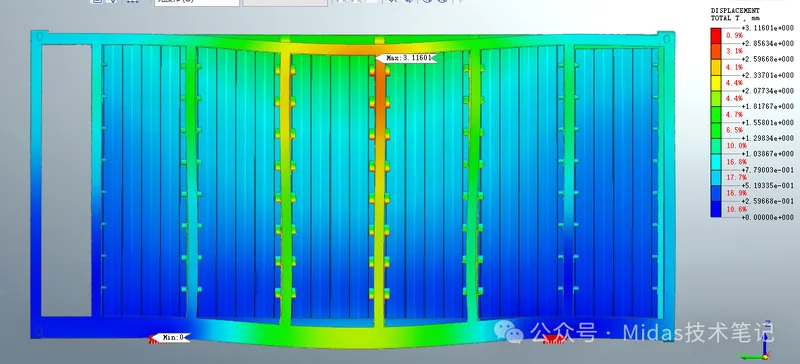This screenshot has height=364, width=800.
Task: Pick the yellow legend band above +2.07734e+000
Action: 716,83
